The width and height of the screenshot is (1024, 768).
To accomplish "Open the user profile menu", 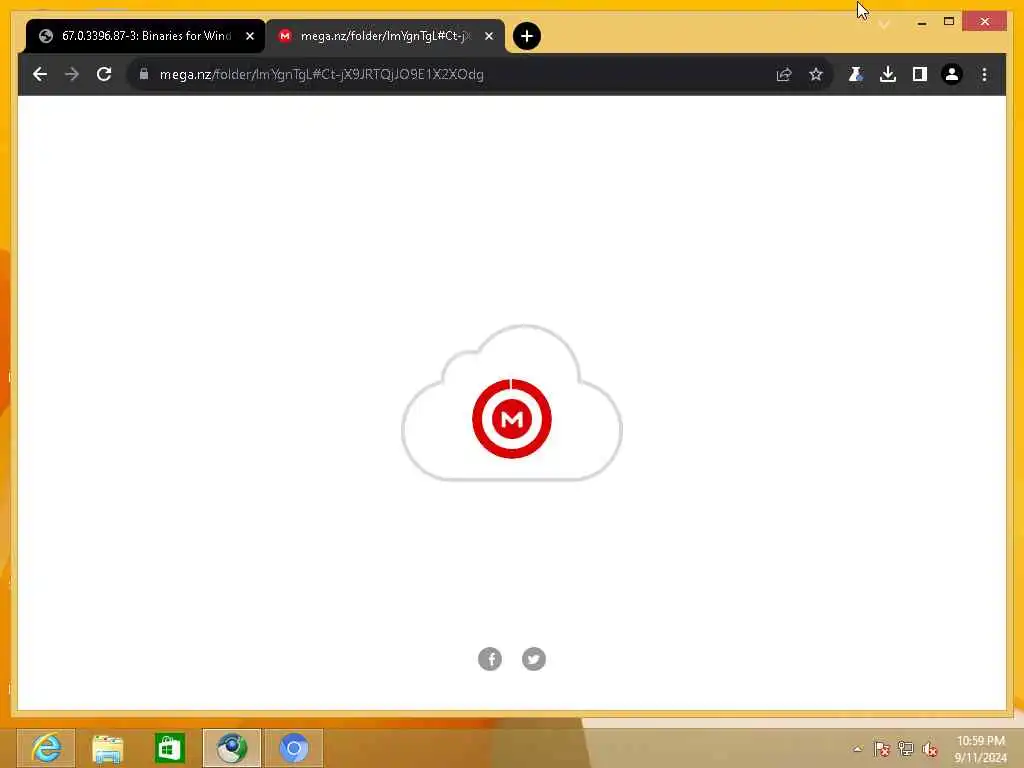I will tap(952, 74).
